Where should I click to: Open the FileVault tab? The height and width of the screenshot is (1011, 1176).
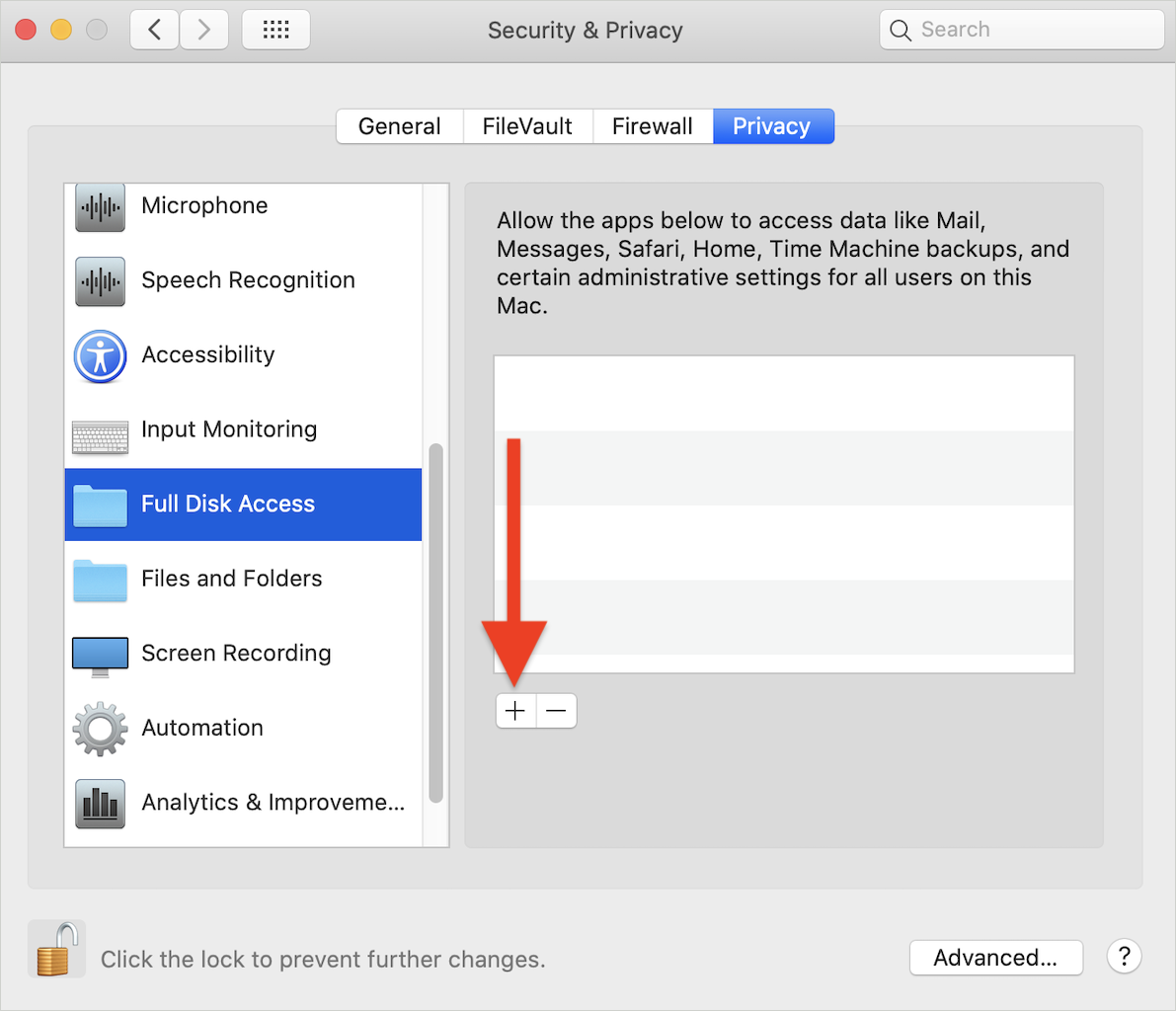point(527,126)
